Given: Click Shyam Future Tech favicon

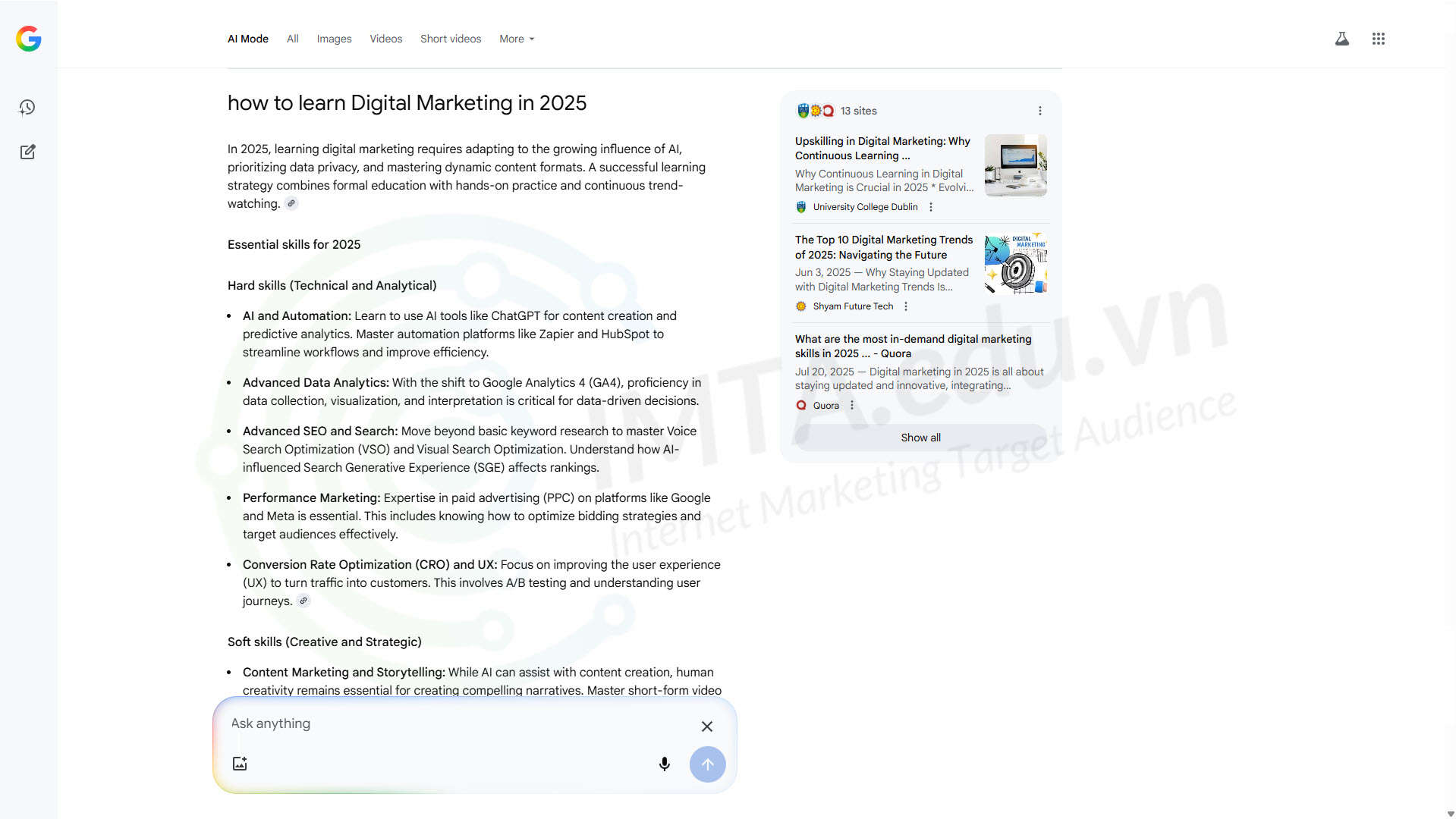Looking at the screenshot, I should coord(801,306).
